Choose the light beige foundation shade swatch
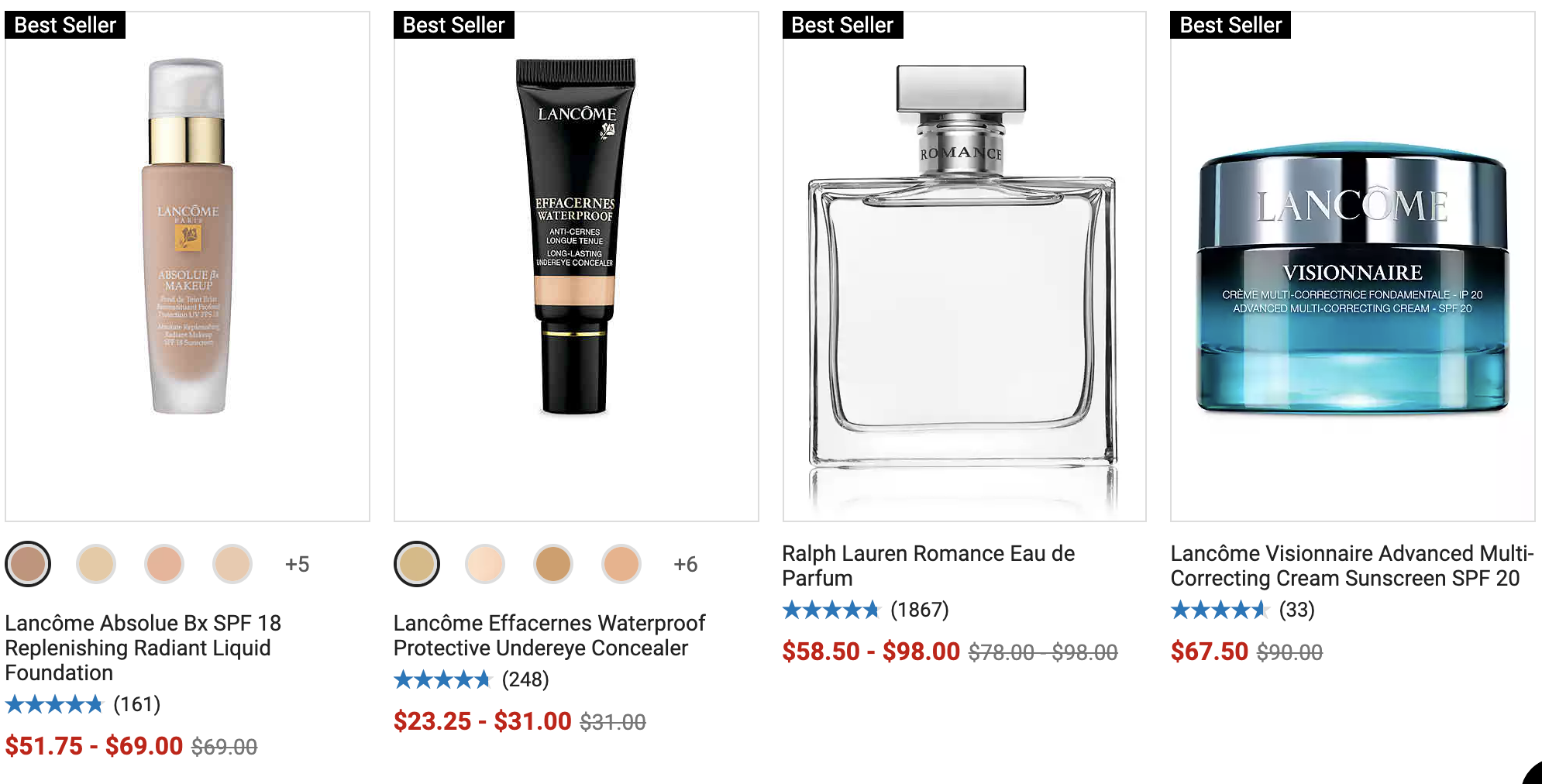This screenshot has height=784, width=1542. pos(96,564)
